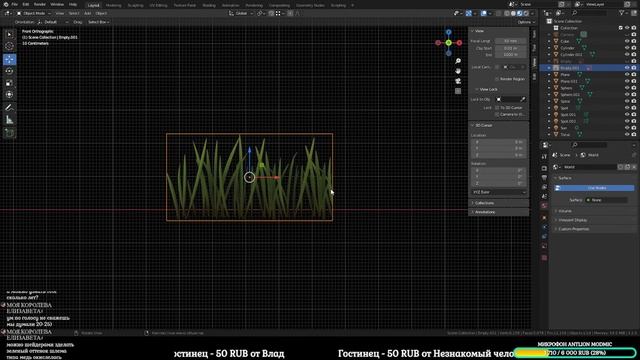Open the Window menu

(57, 4)
